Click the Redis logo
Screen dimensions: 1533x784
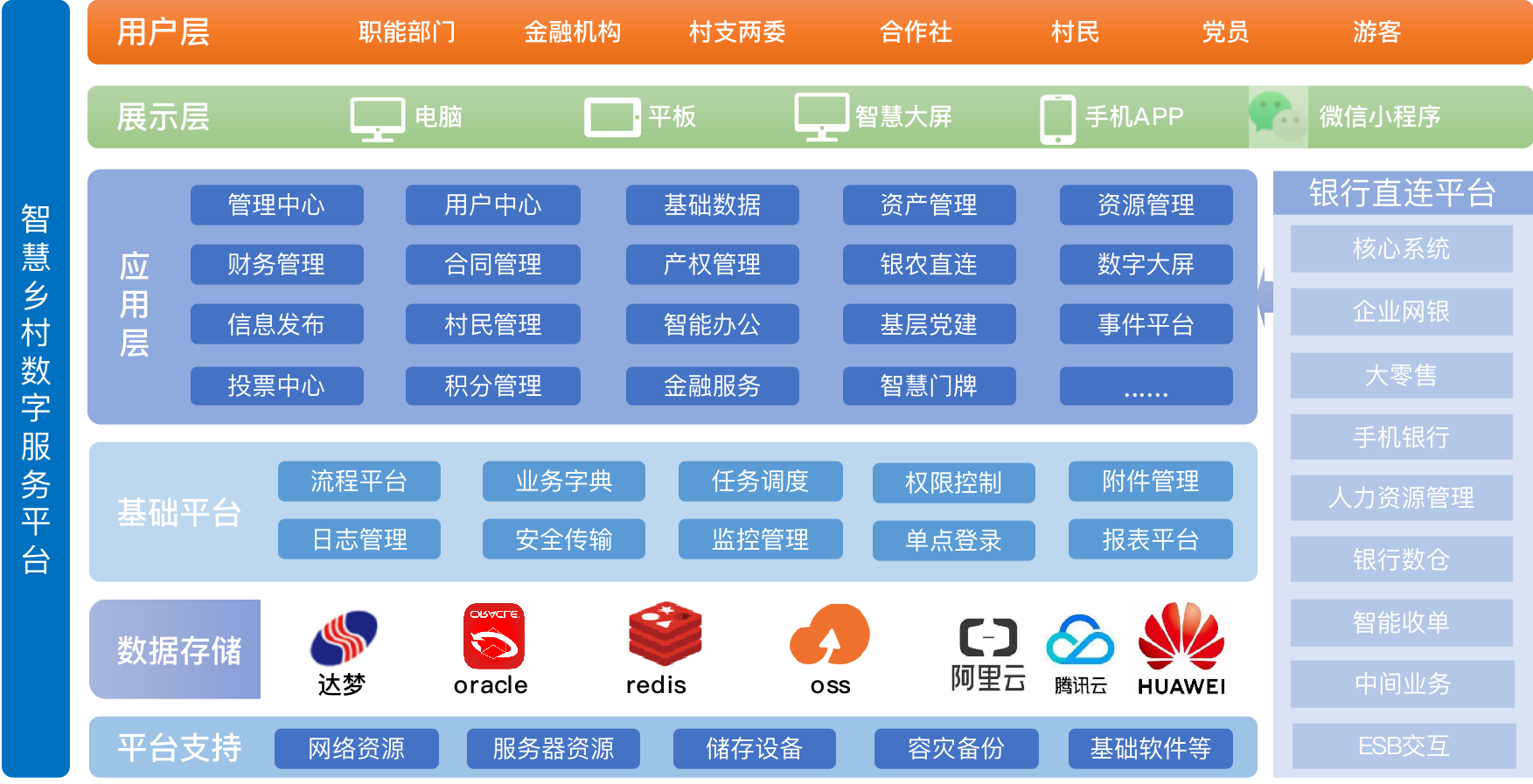pos(665,635)
